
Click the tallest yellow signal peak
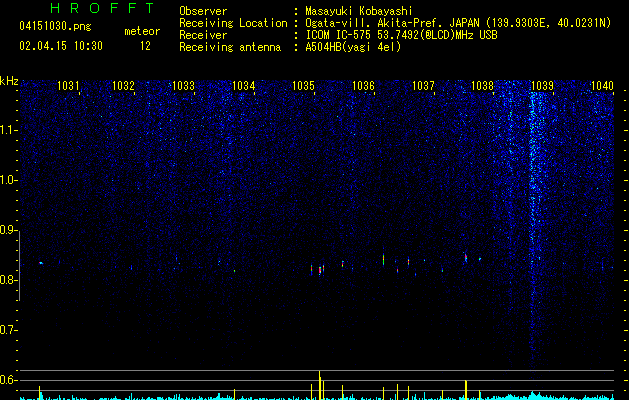coord(320,385)
